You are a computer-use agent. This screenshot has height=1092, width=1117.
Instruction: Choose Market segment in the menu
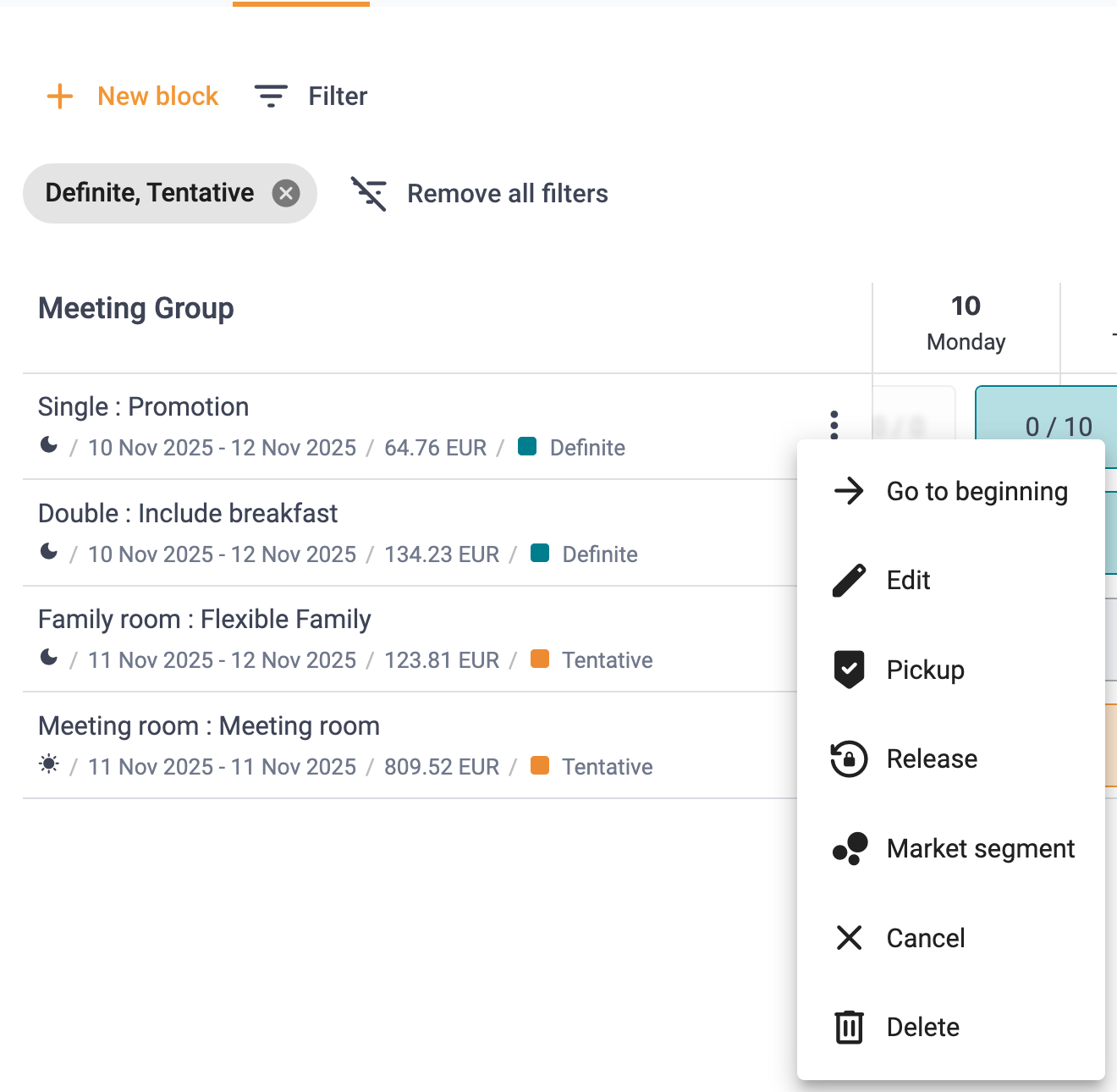pyautogui.click(x=951, y=848)
